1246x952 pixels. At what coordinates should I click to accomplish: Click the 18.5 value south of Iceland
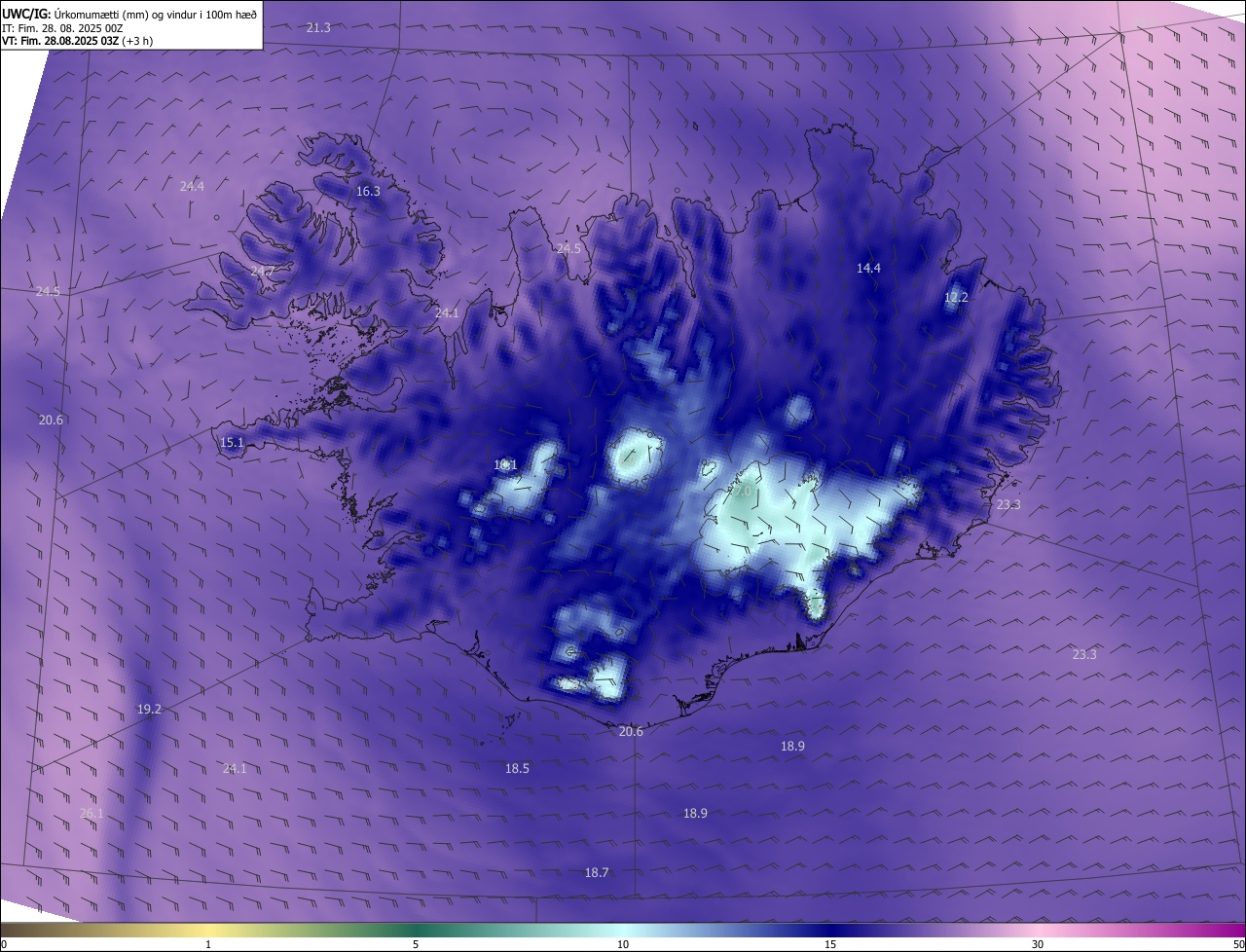point(517,768)
